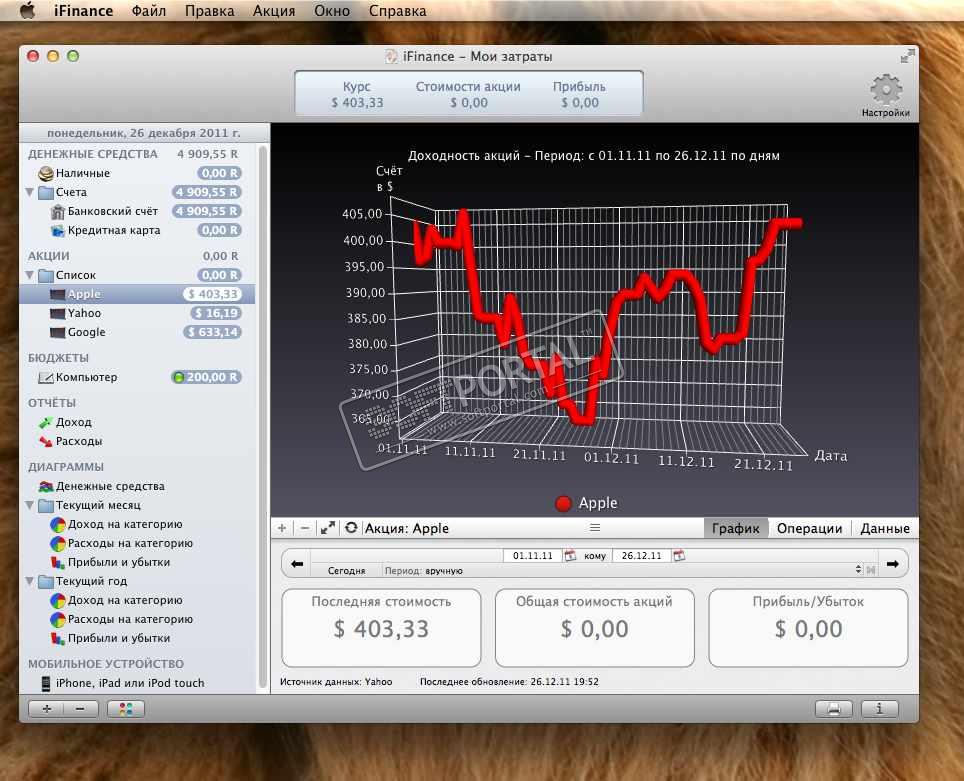Select the Apple stock row
964x781 pixels.
(x=137, y=294)
